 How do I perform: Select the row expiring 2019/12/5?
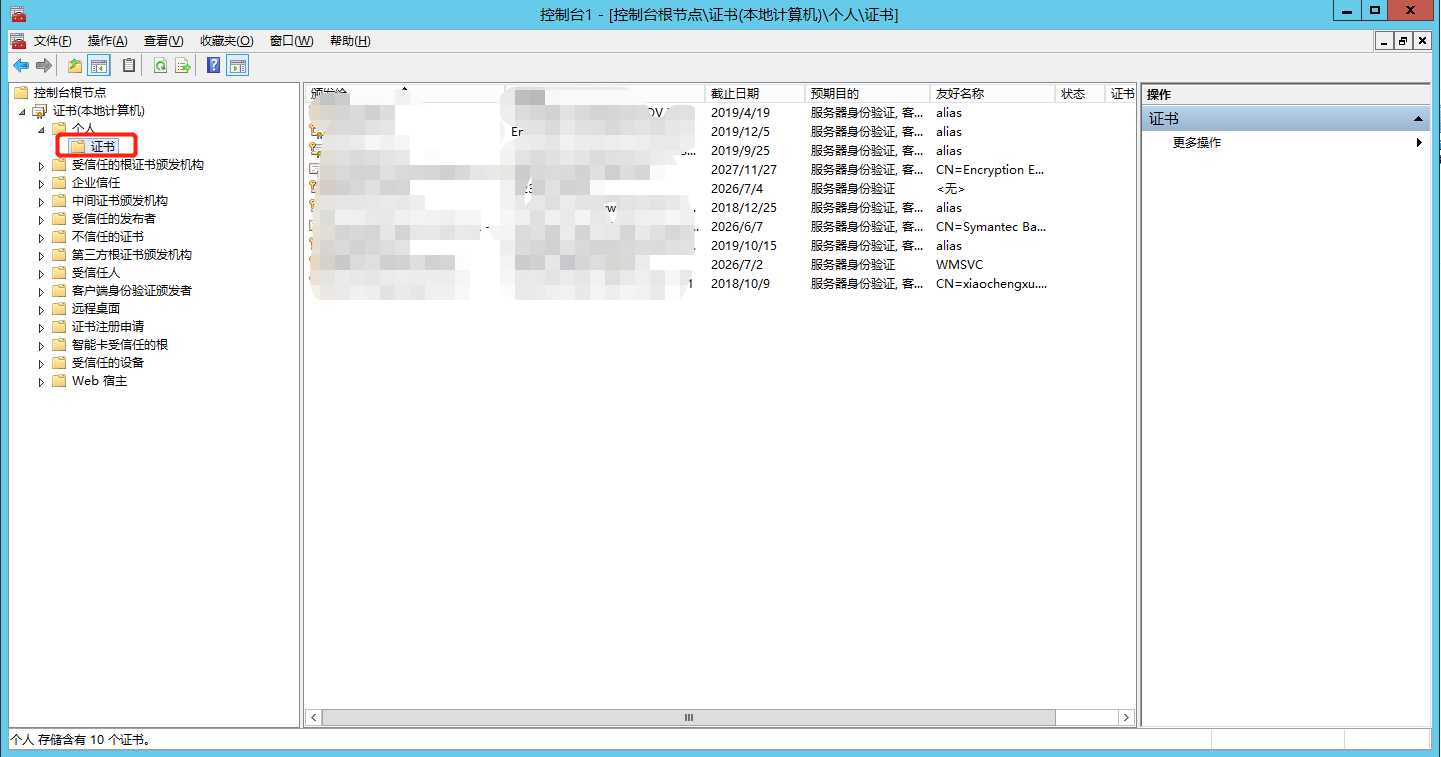pos(719,132)
